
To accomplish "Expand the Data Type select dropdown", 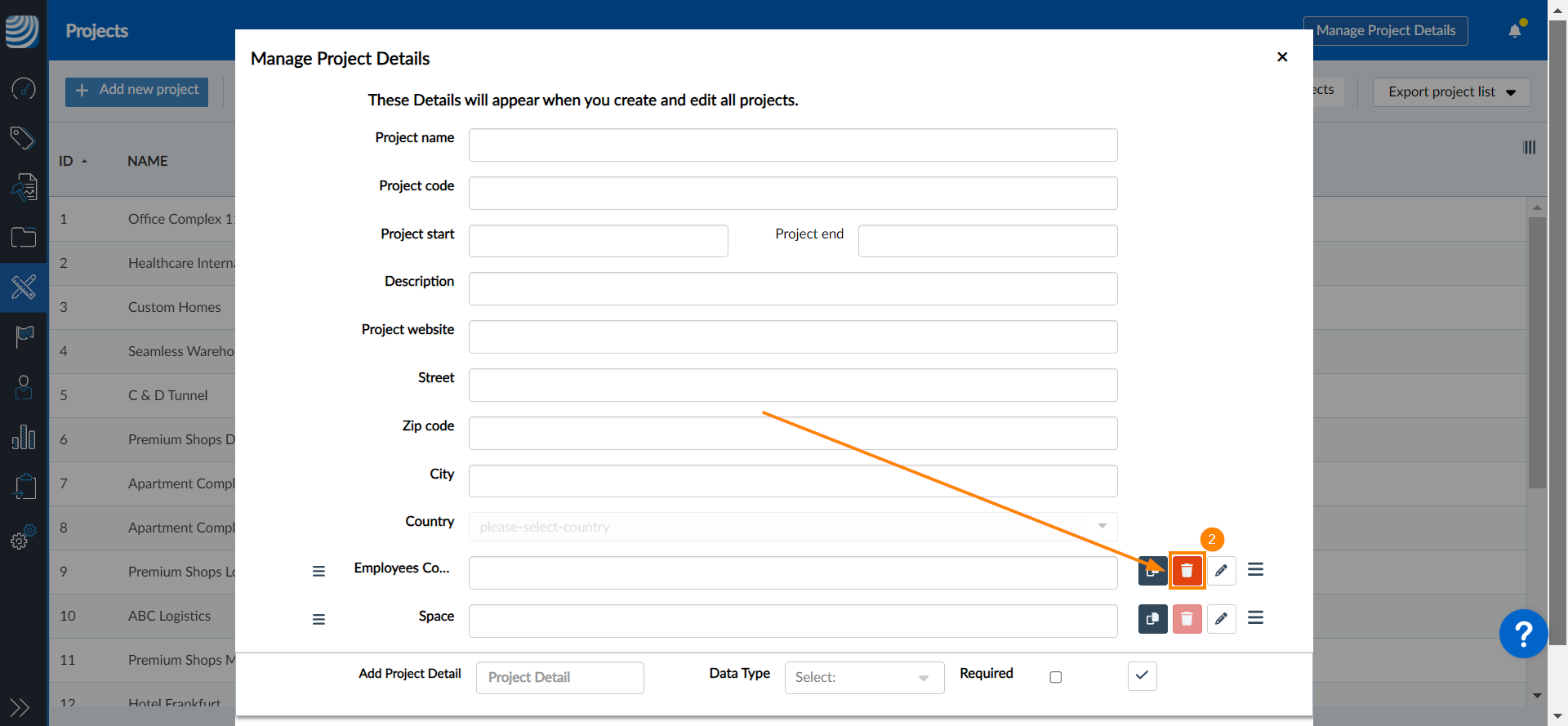I will click(x=864, y=678).
